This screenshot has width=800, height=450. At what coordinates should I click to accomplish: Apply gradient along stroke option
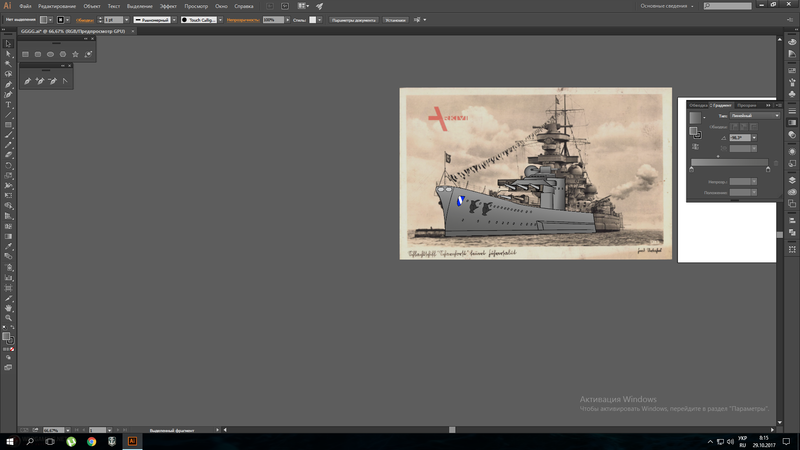744,127
